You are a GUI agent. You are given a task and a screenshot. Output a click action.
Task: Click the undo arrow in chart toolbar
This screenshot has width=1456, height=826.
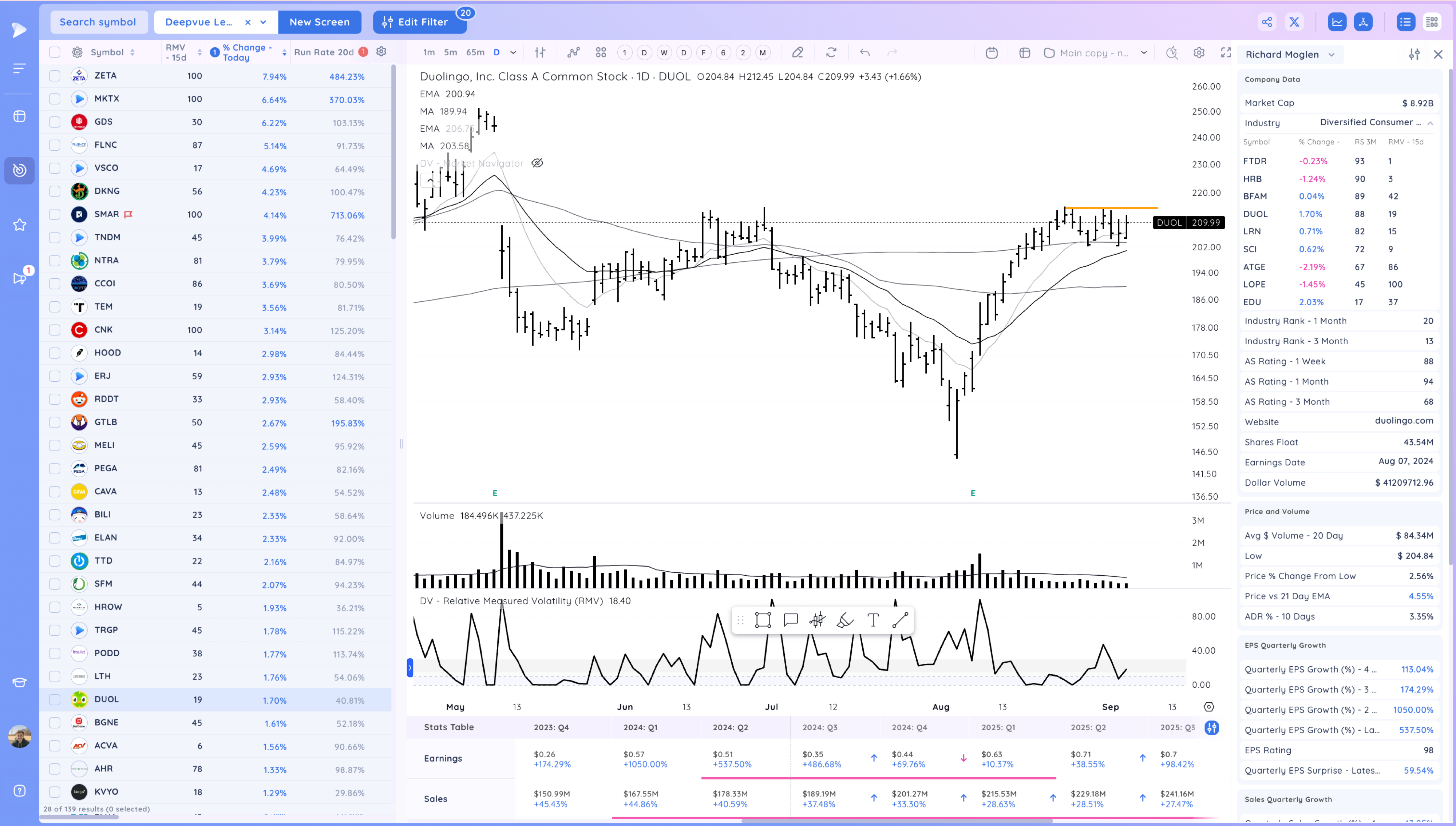pos(865,52)
